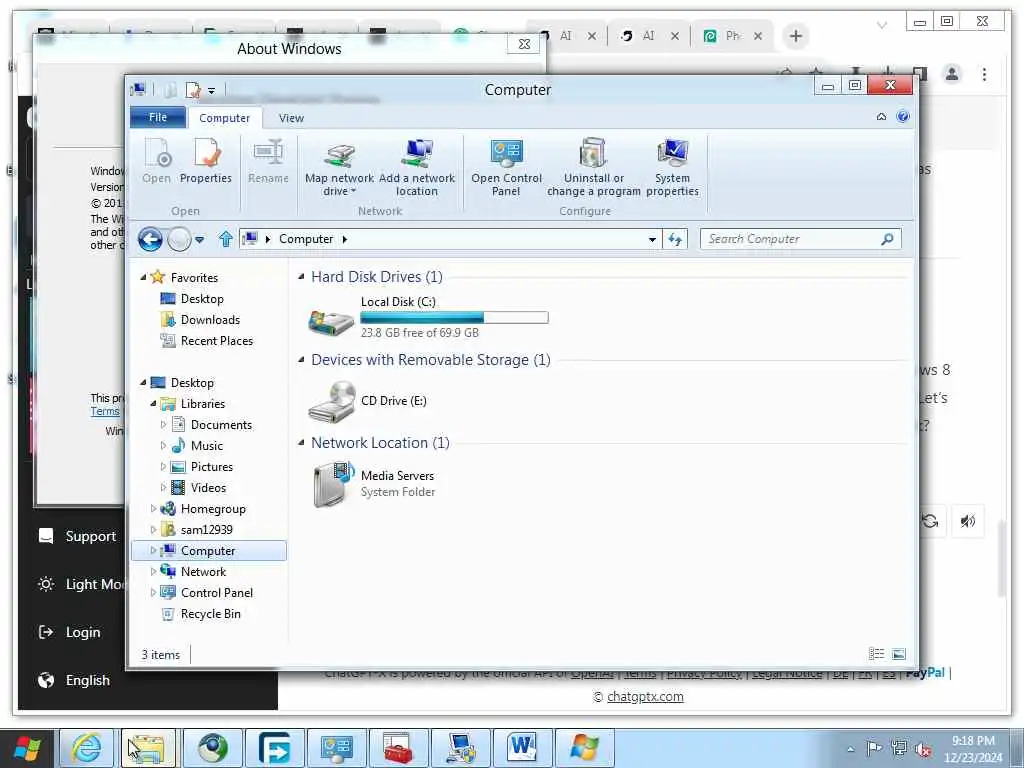The width and height of the screenshot is (1024, 768).
Task: Select the Computer ribbon tab
Action: coord(225,118)
